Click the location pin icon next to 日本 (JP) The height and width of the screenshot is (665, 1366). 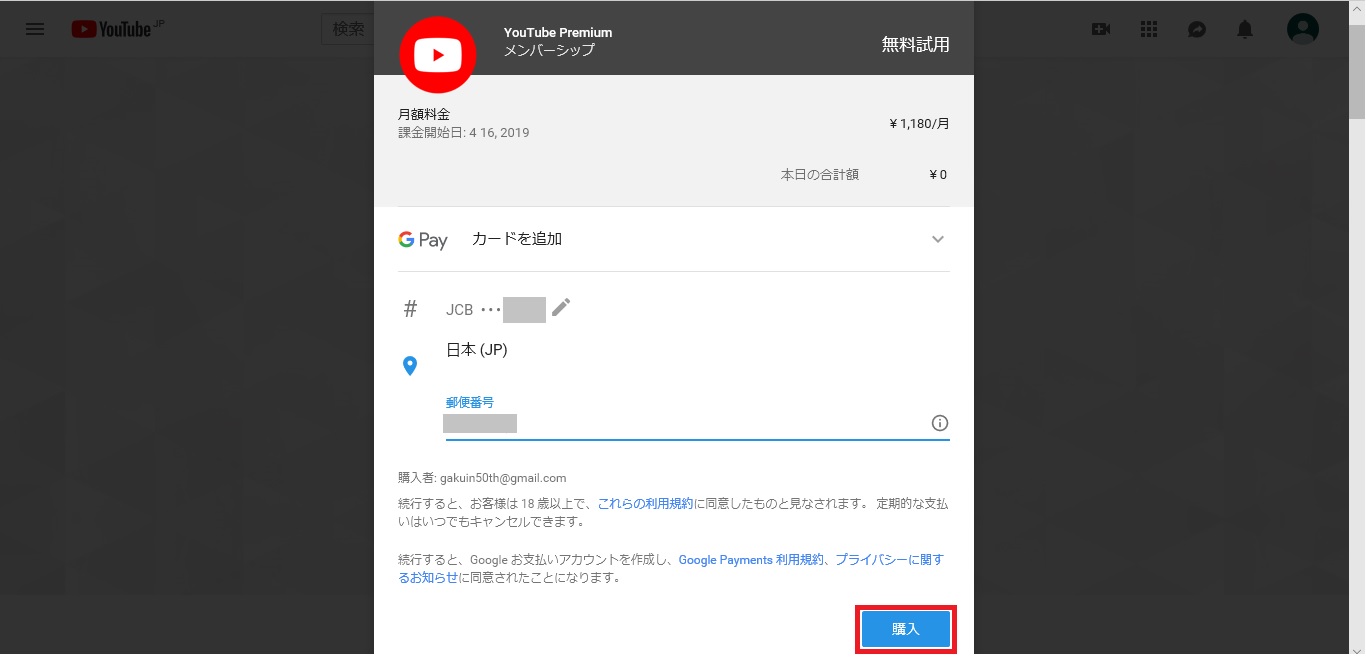click(410, 364)
